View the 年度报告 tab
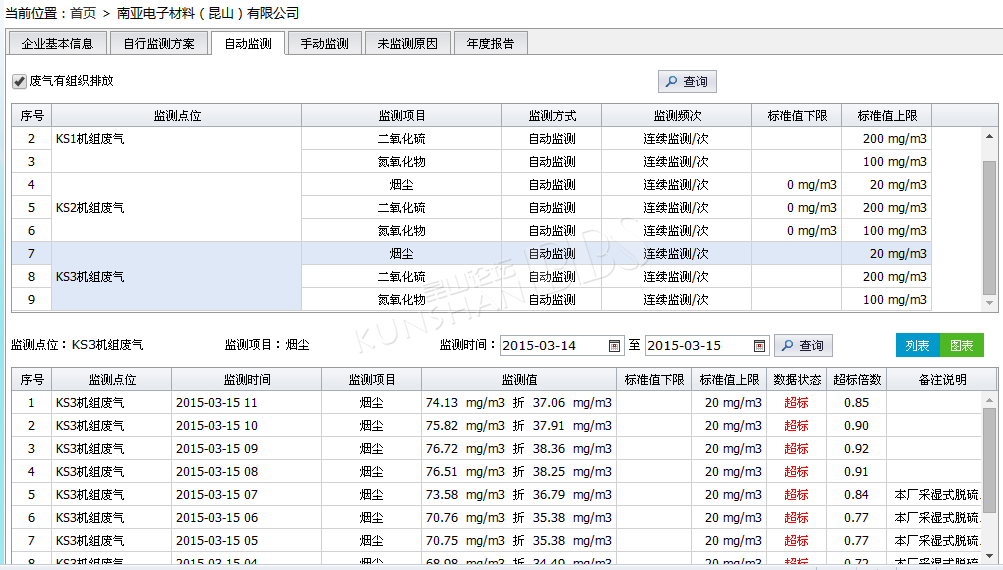Image resolution: width=1003 pixels, height=570 pixels. [490, 44]
